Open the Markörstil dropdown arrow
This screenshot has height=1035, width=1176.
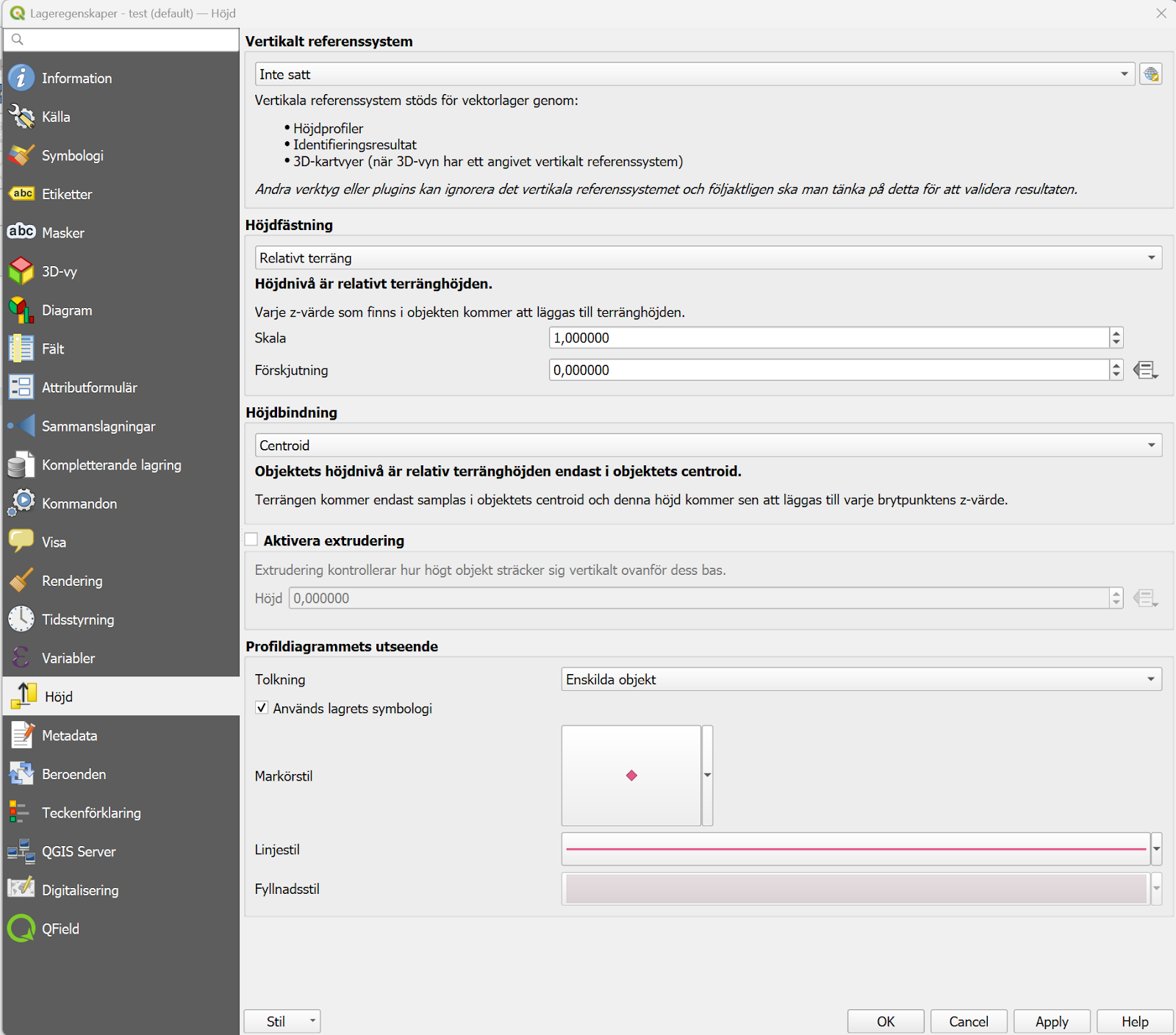coord(708,776)
